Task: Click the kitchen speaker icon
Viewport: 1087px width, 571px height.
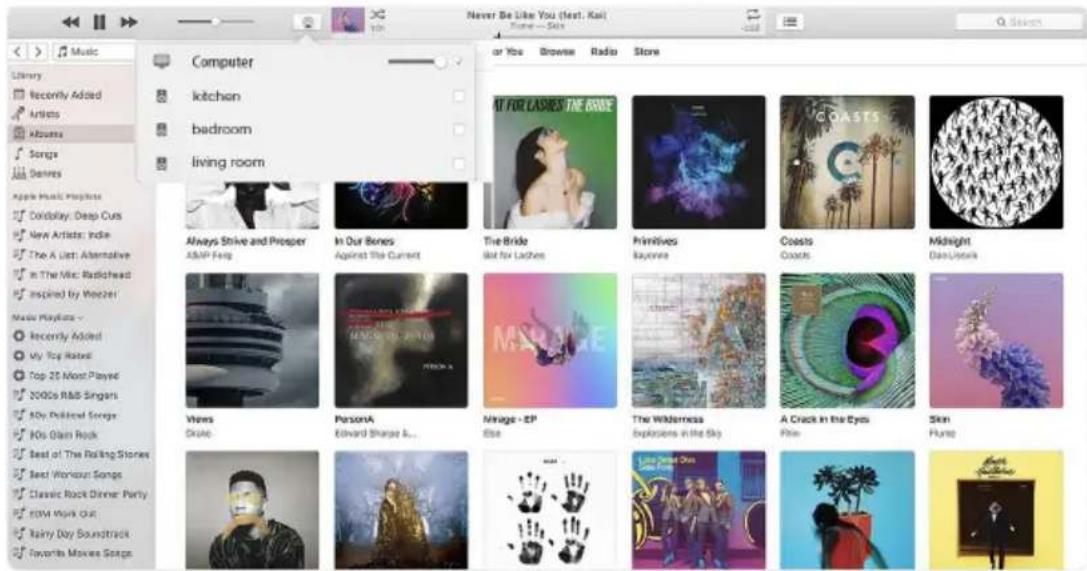Action: (162, 96)
